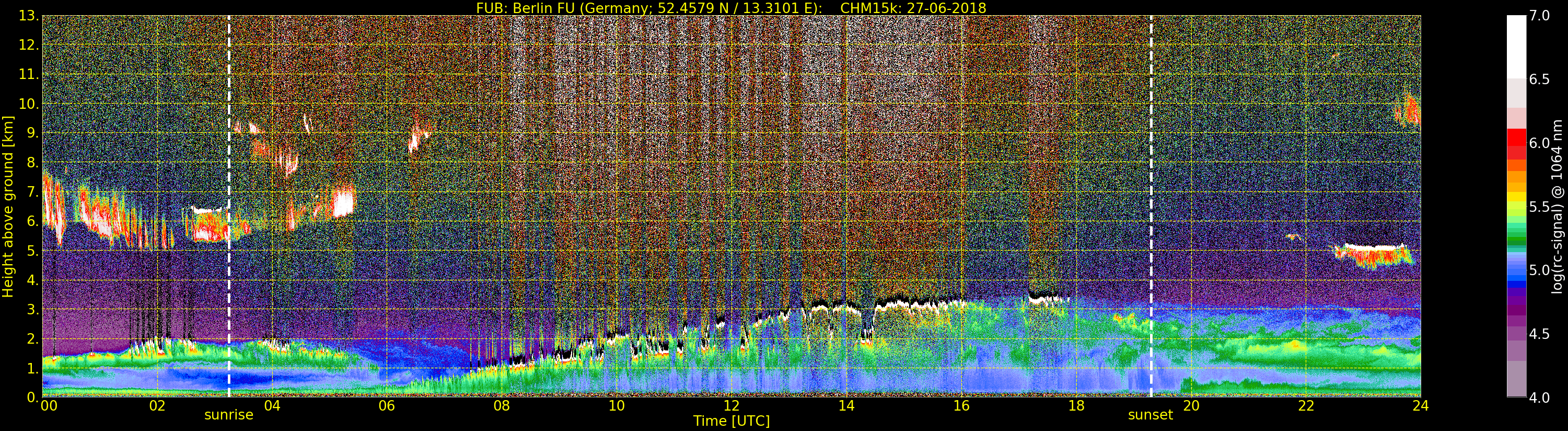Pick the '22' time axis tick label
This screenshot has height=431, width=1568.
click(1306, 405)
